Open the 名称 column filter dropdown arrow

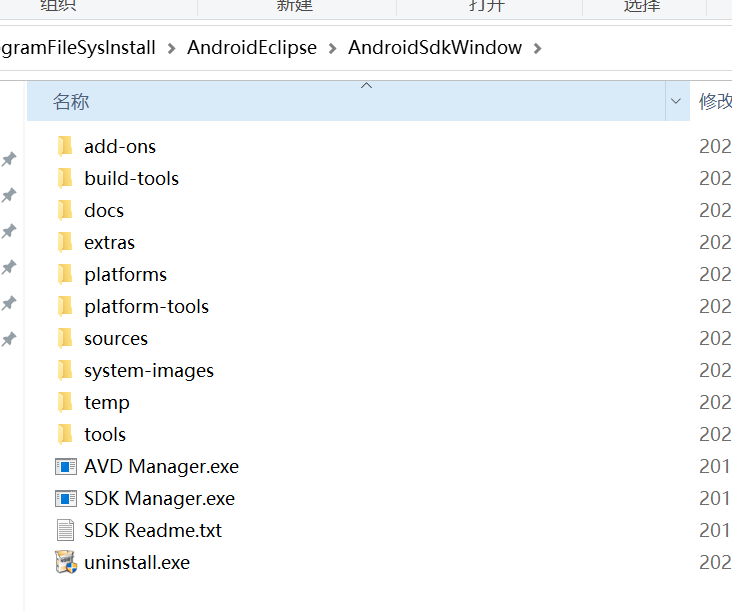677,101
